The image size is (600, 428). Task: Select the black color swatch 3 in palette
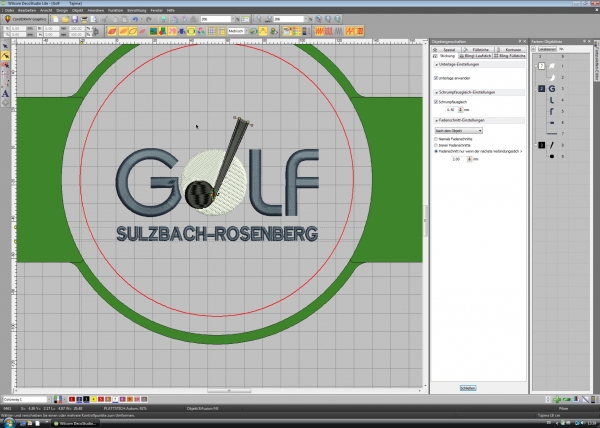[x=86, y=399]
